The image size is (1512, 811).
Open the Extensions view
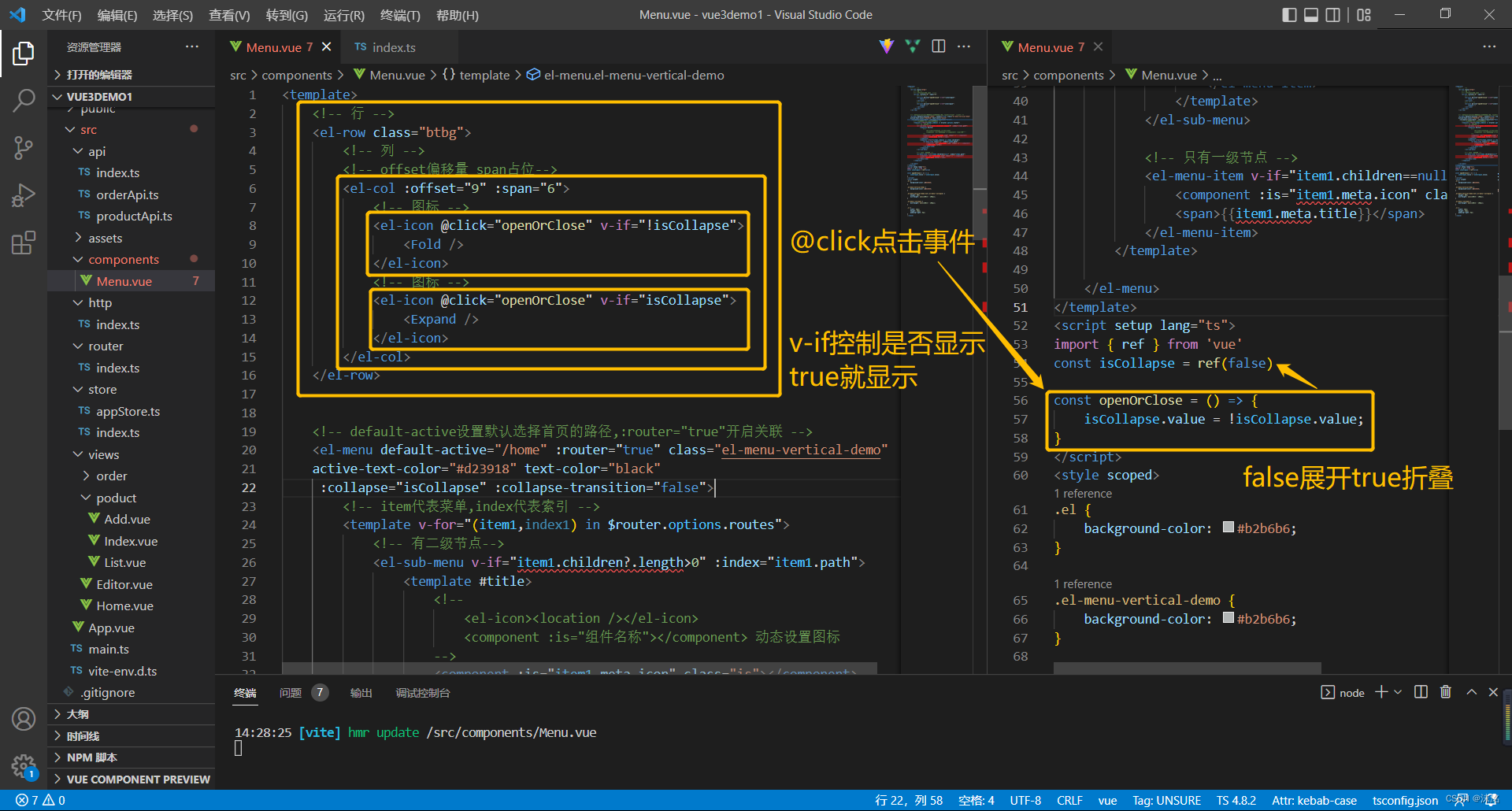click(24, 243)
